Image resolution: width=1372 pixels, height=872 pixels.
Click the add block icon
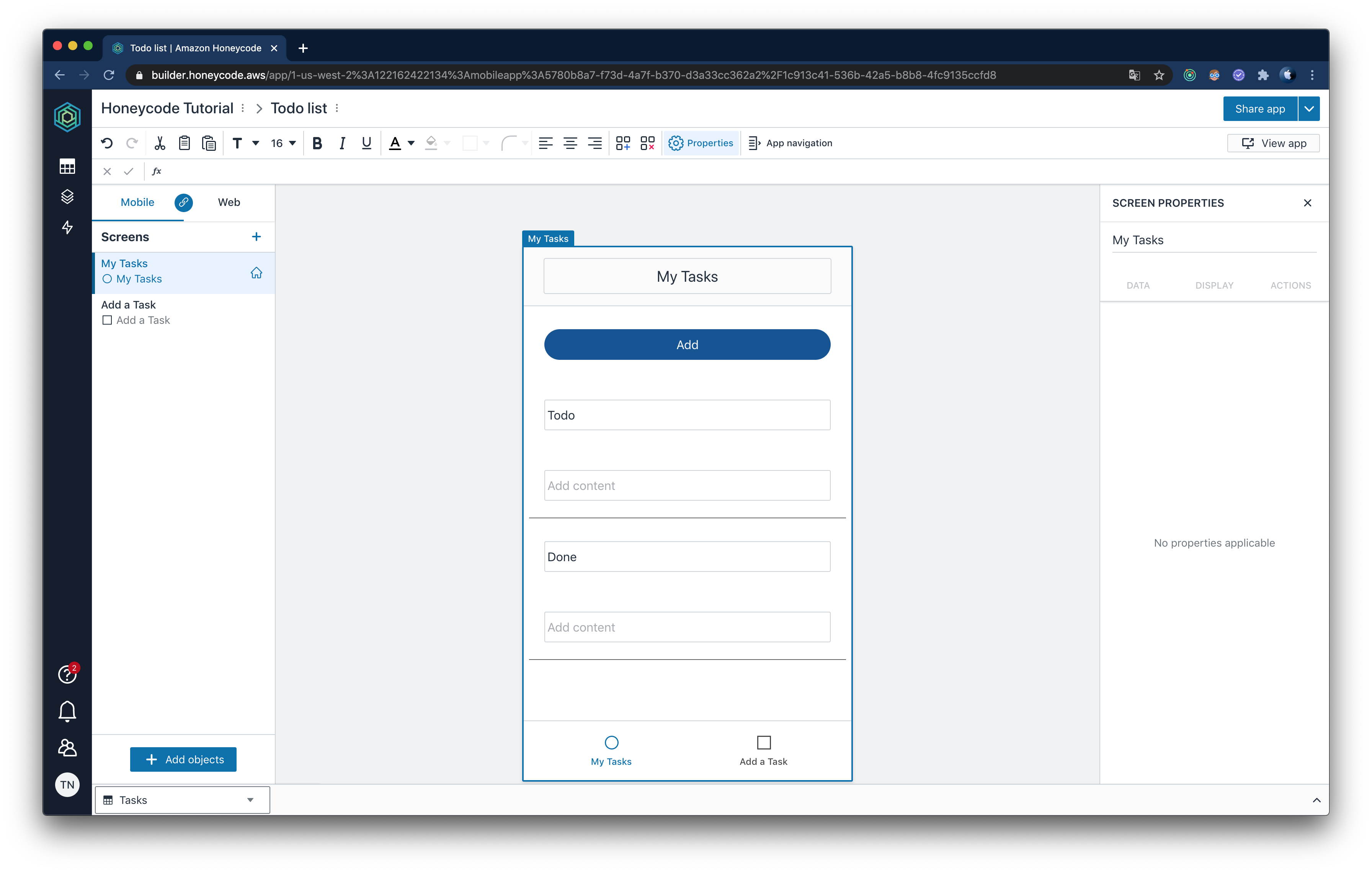[623, 143]
